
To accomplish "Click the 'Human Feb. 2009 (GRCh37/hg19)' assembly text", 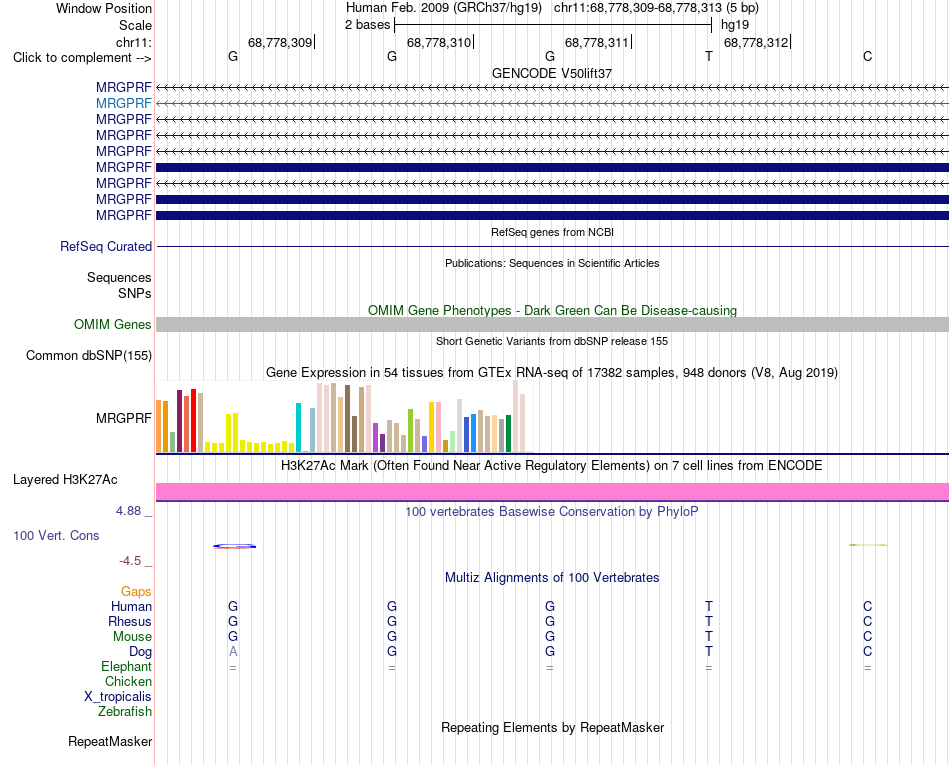I will (x=443, y=8).
